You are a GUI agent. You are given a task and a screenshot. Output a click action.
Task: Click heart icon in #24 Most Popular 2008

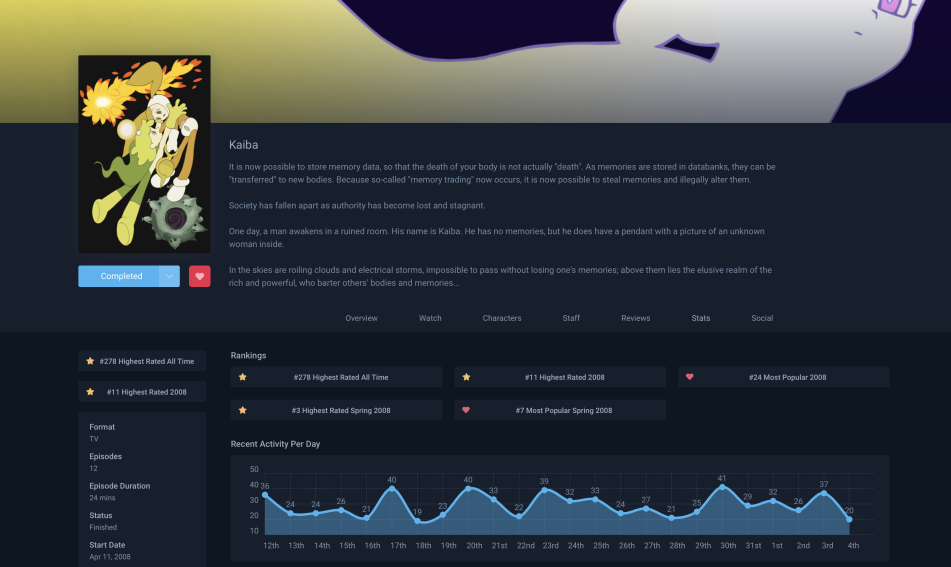coord(689,377)
